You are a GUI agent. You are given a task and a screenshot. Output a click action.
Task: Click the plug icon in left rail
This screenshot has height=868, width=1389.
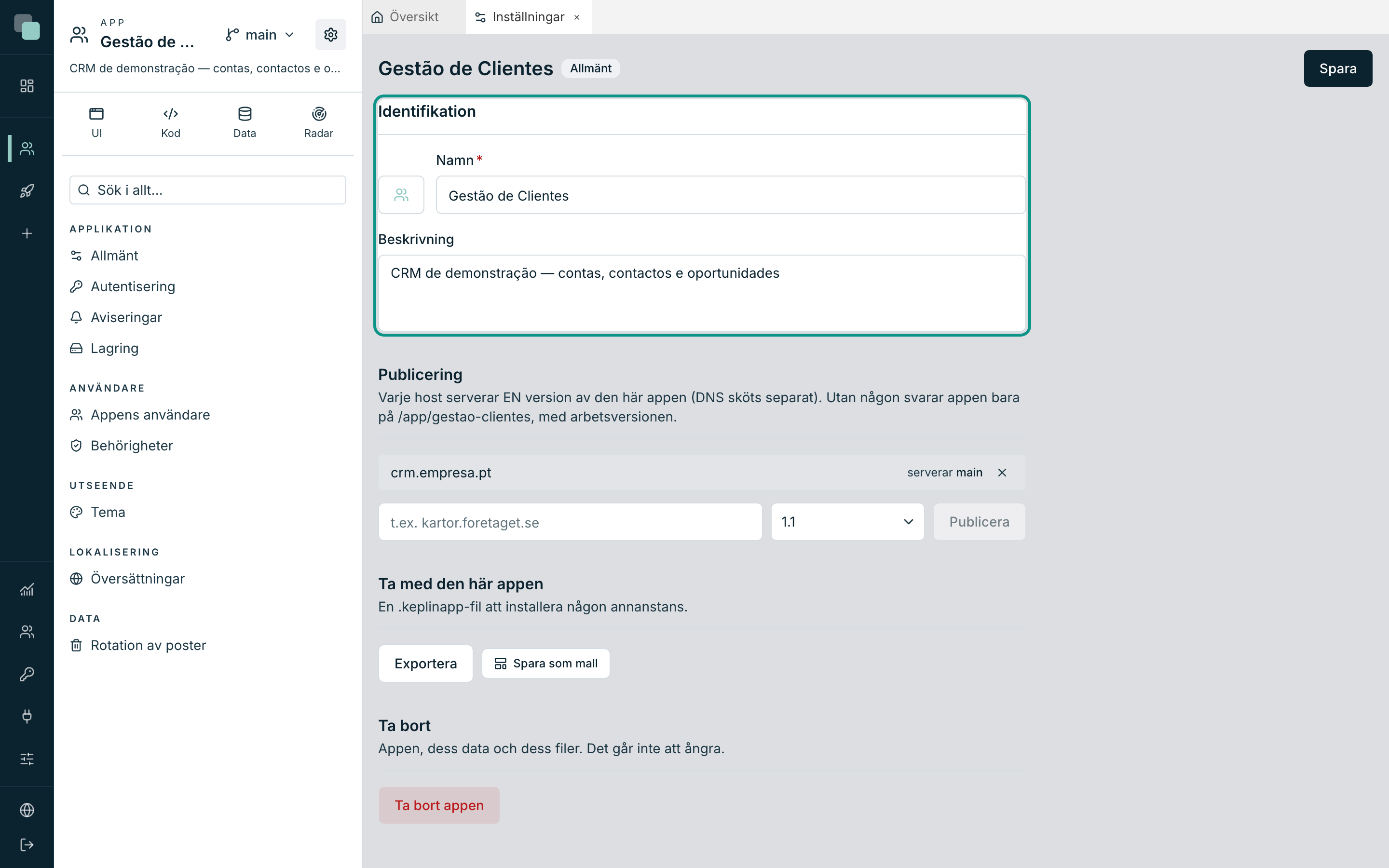coord(27,717)
